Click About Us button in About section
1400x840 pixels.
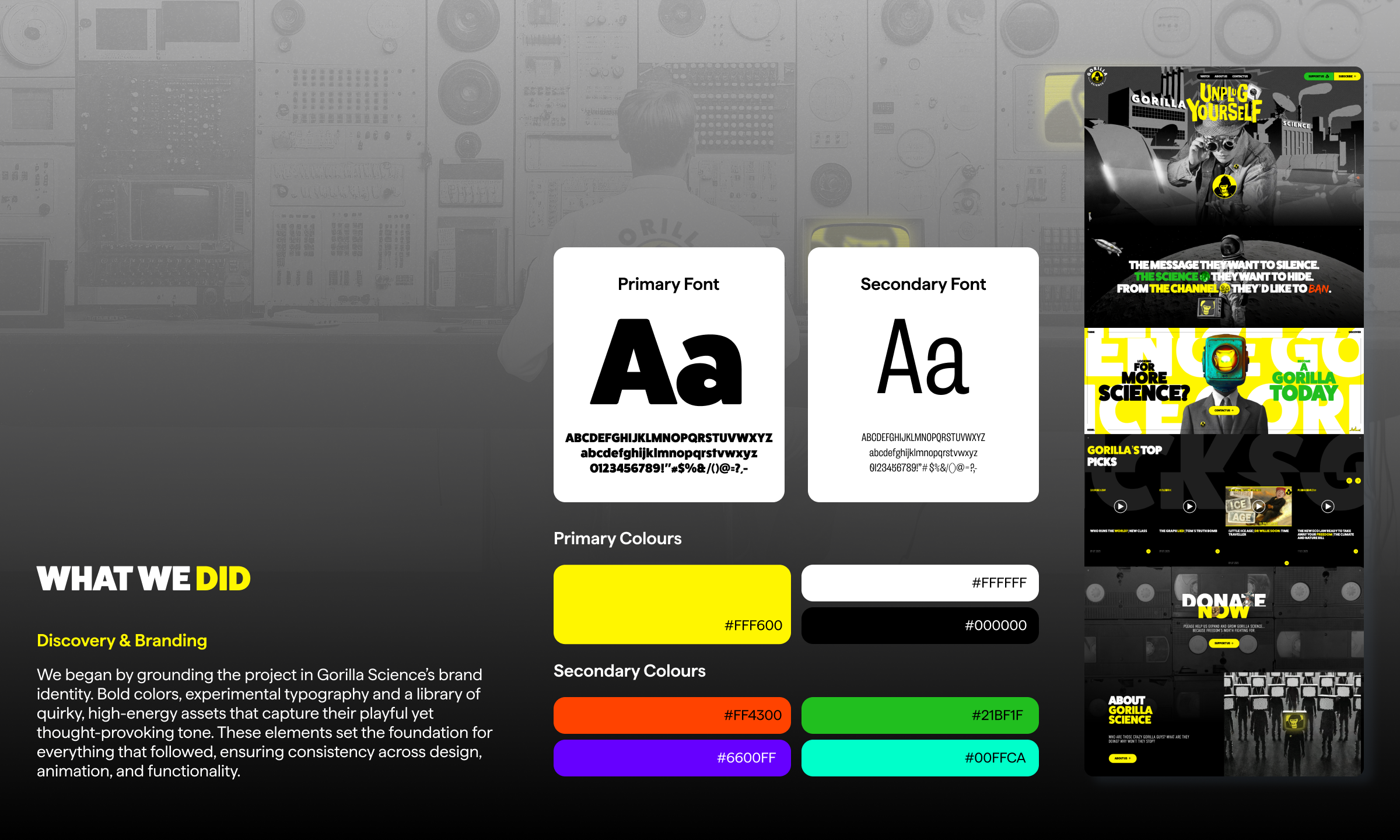point(1122,758)
